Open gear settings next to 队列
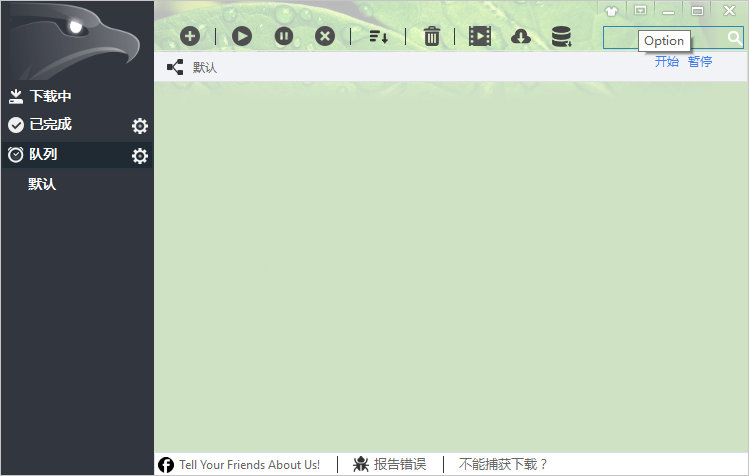This screenshot has height=476, width=749. [x=140, y=156]
